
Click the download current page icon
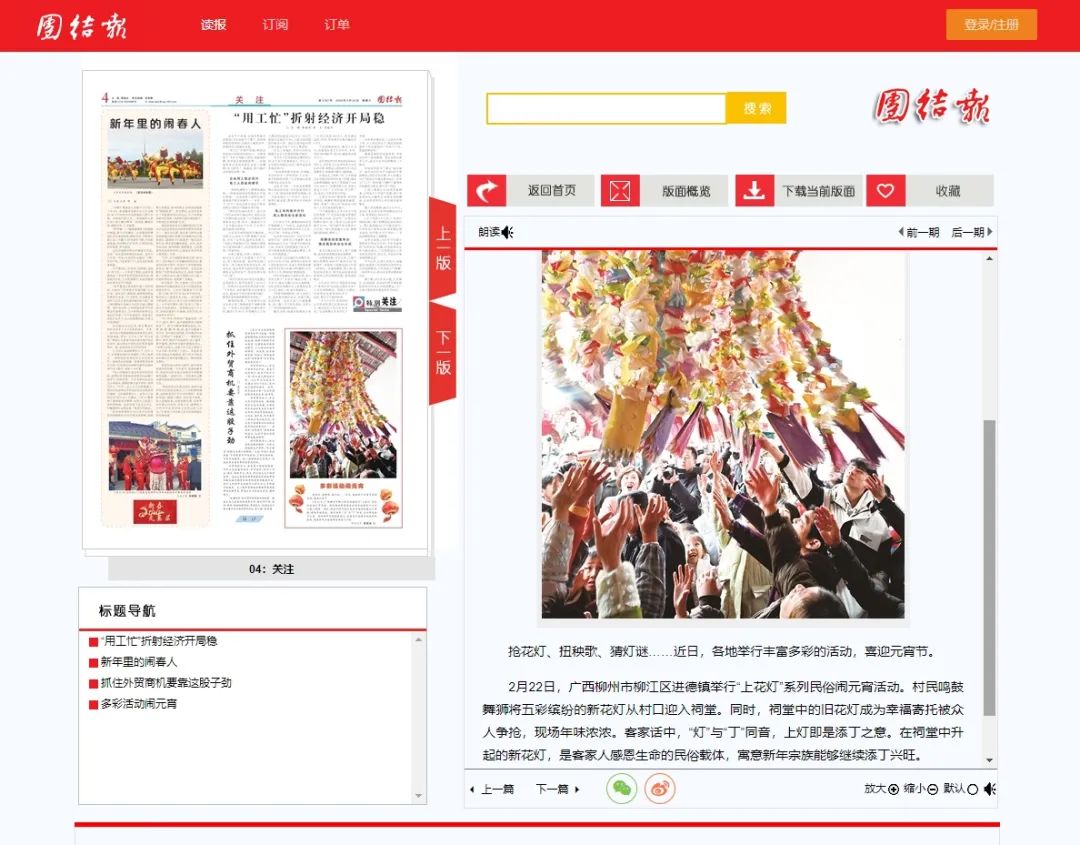point(754,191)
